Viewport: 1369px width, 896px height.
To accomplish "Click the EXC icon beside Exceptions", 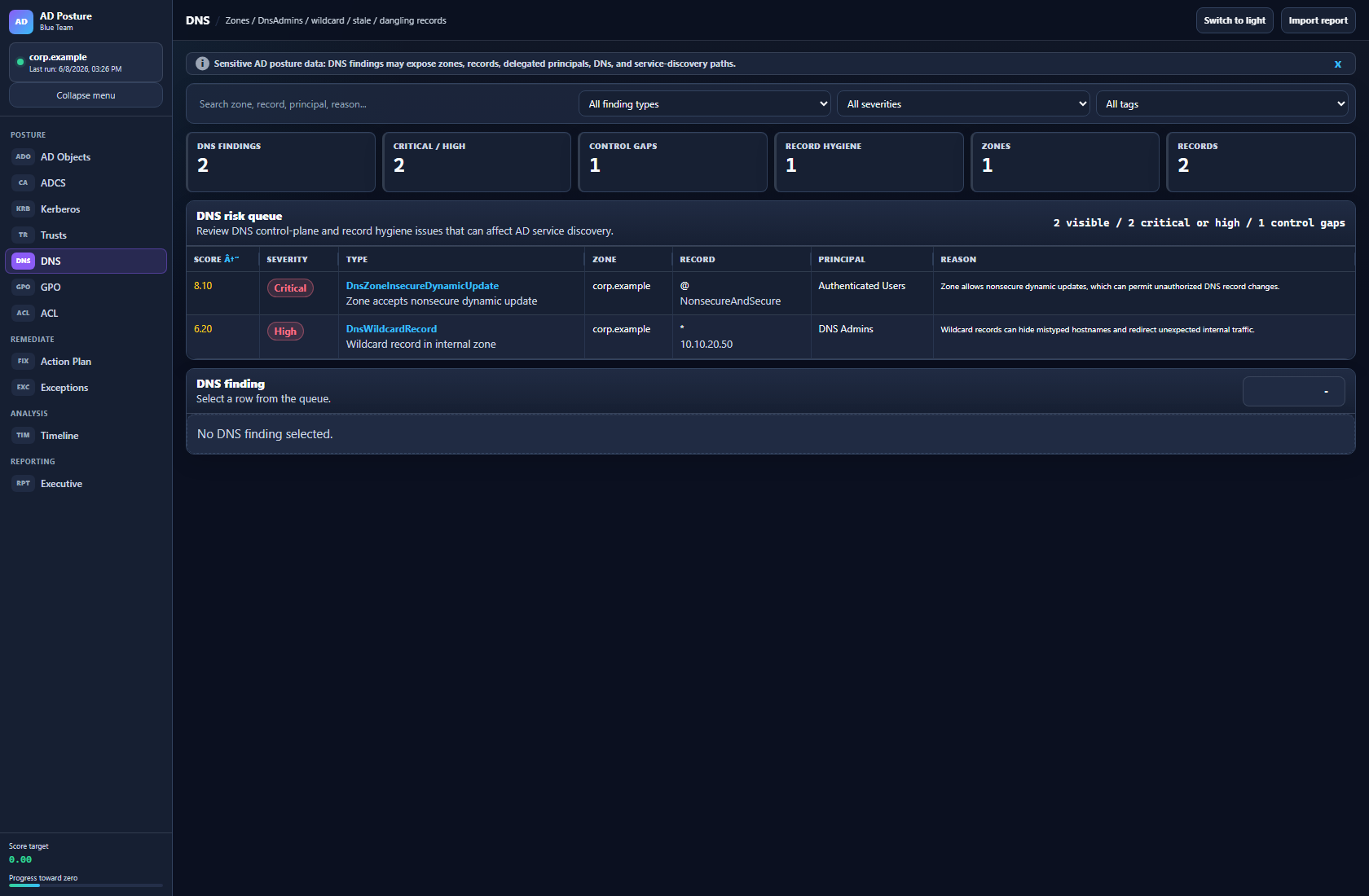I will (x=23, y=388).
